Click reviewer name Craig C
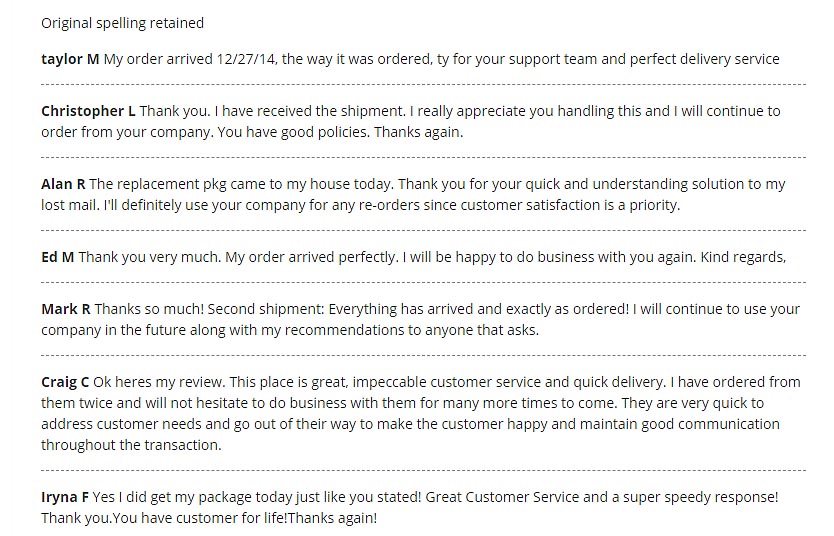This screenshot has width=834, height=536. pos(65,382)
